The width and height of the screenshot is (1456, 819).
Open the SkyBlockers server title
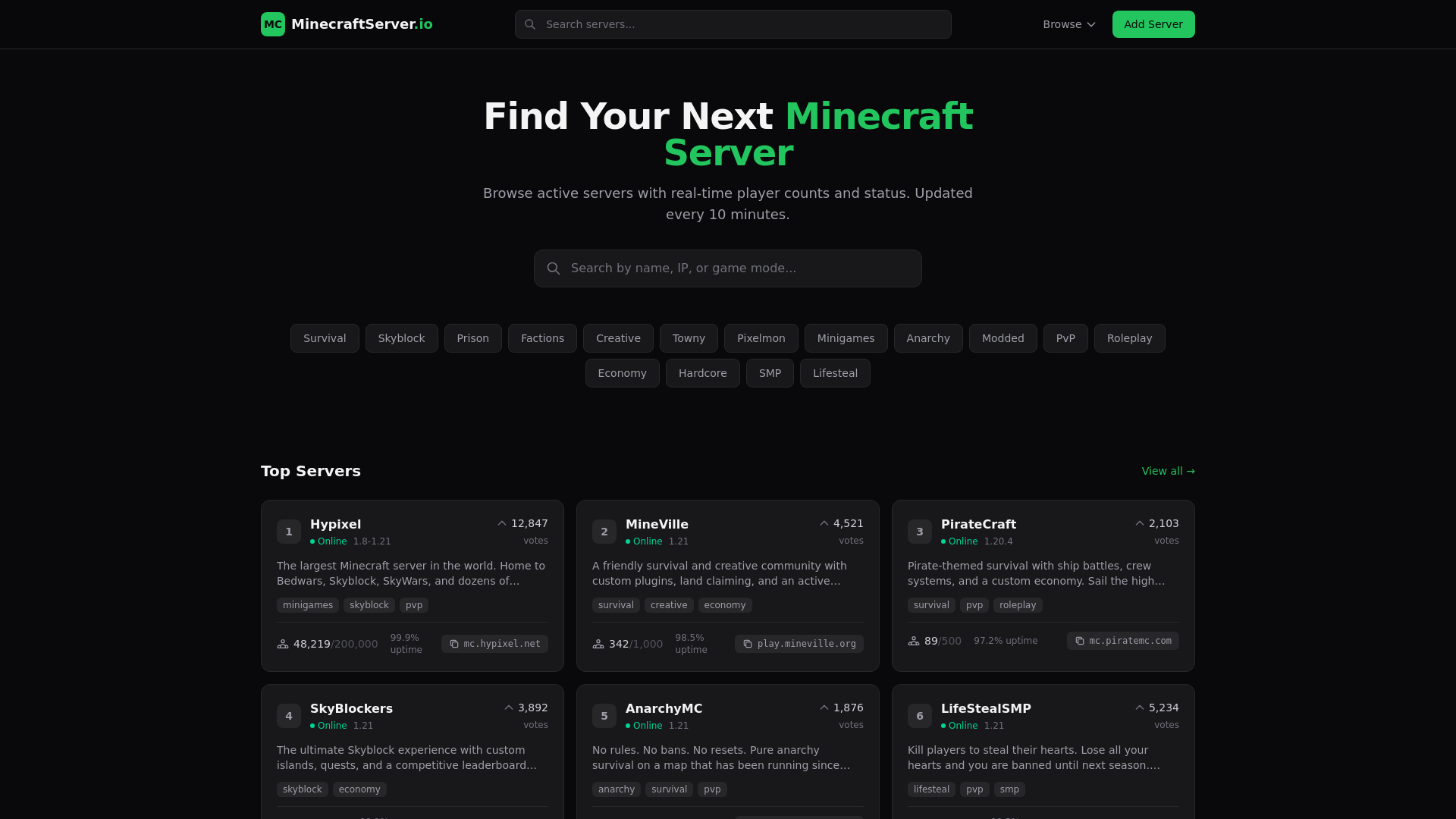pos(351,708)
